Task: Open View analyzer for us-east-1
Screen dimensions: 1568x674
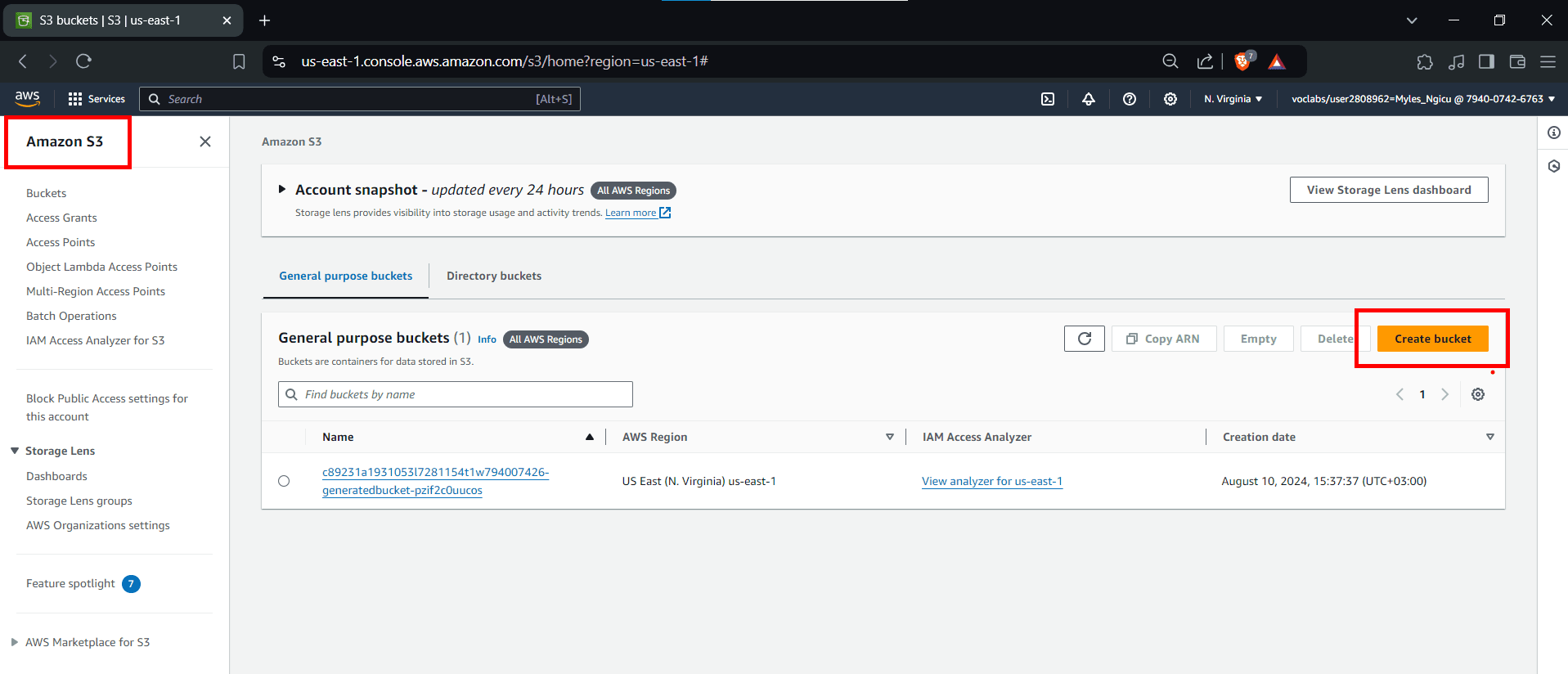Action: (992, 481)
